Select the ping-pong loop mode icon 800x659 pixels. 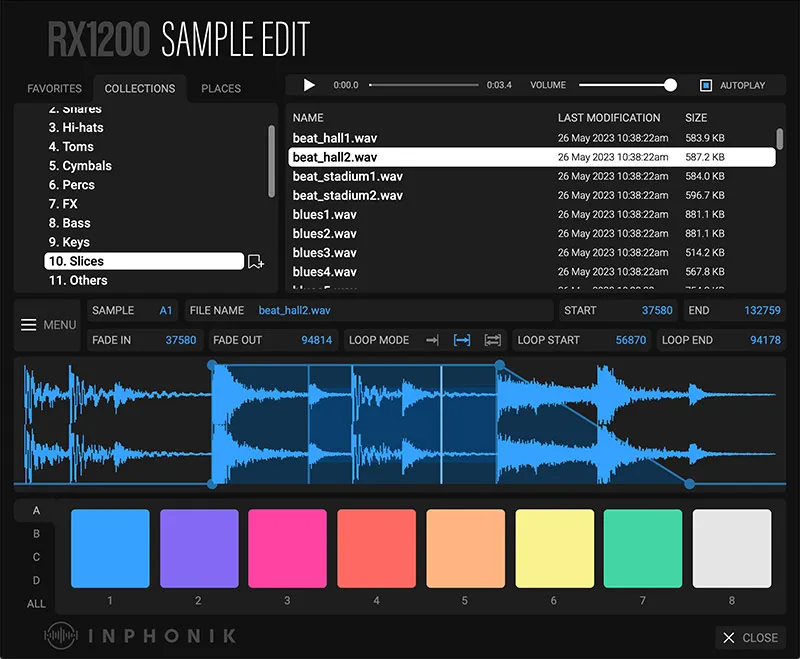click(x=492, y=340)
